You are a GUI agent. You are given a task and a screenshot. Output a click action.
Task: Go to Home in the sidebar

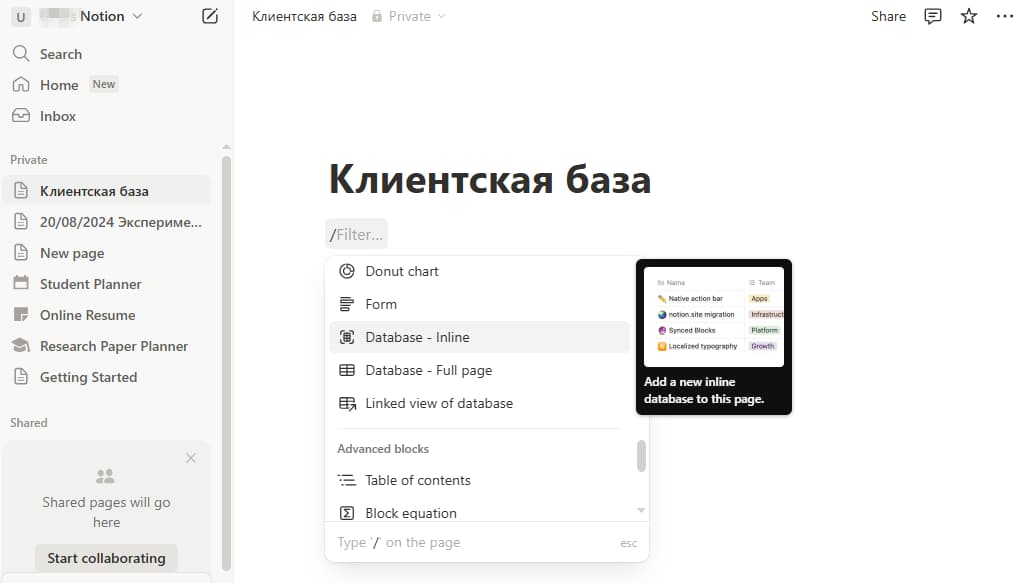click(x=107, y=85)
